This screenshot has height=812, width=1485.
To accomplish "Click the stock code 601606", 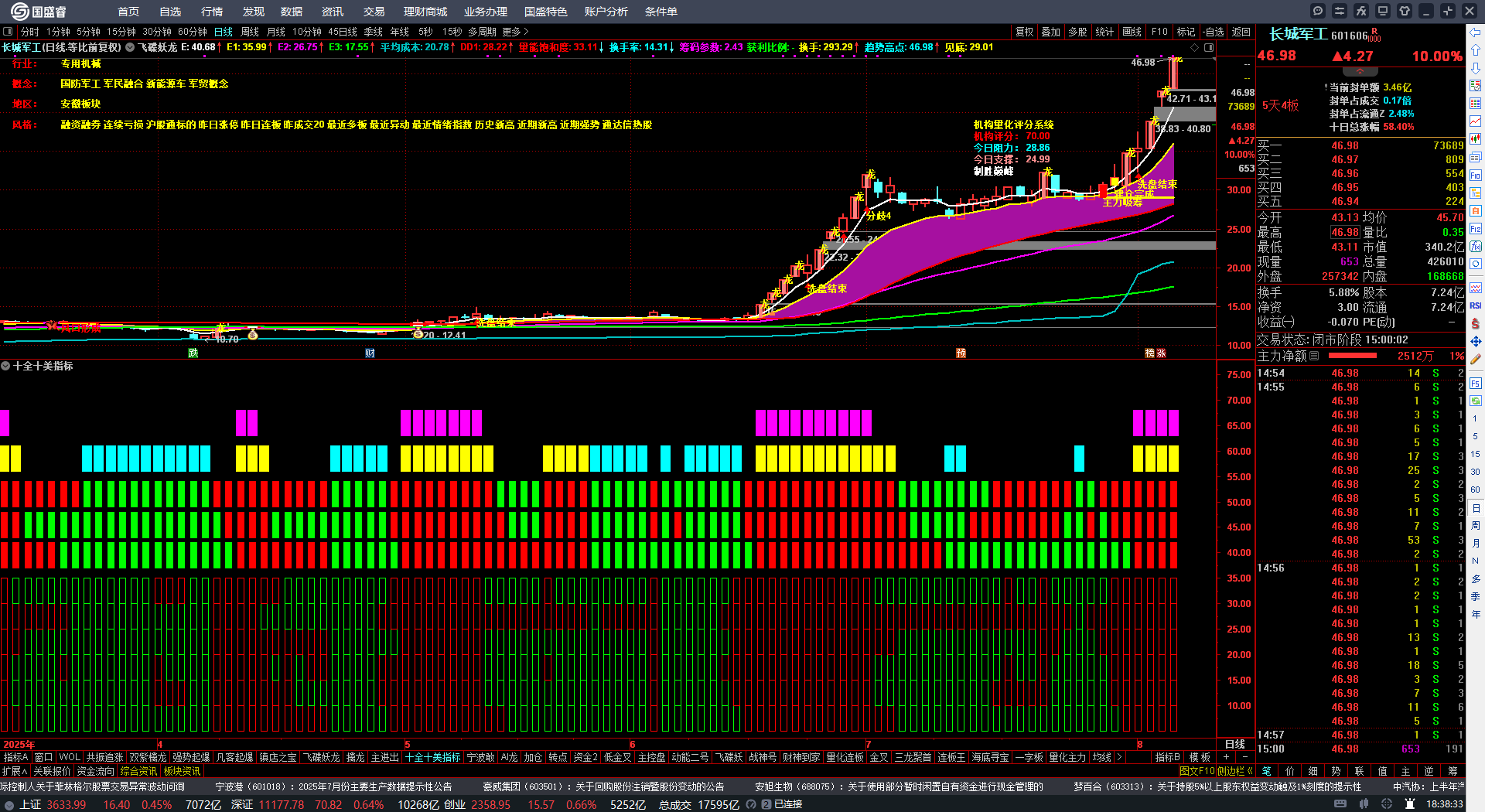I will pos(1350,36).
